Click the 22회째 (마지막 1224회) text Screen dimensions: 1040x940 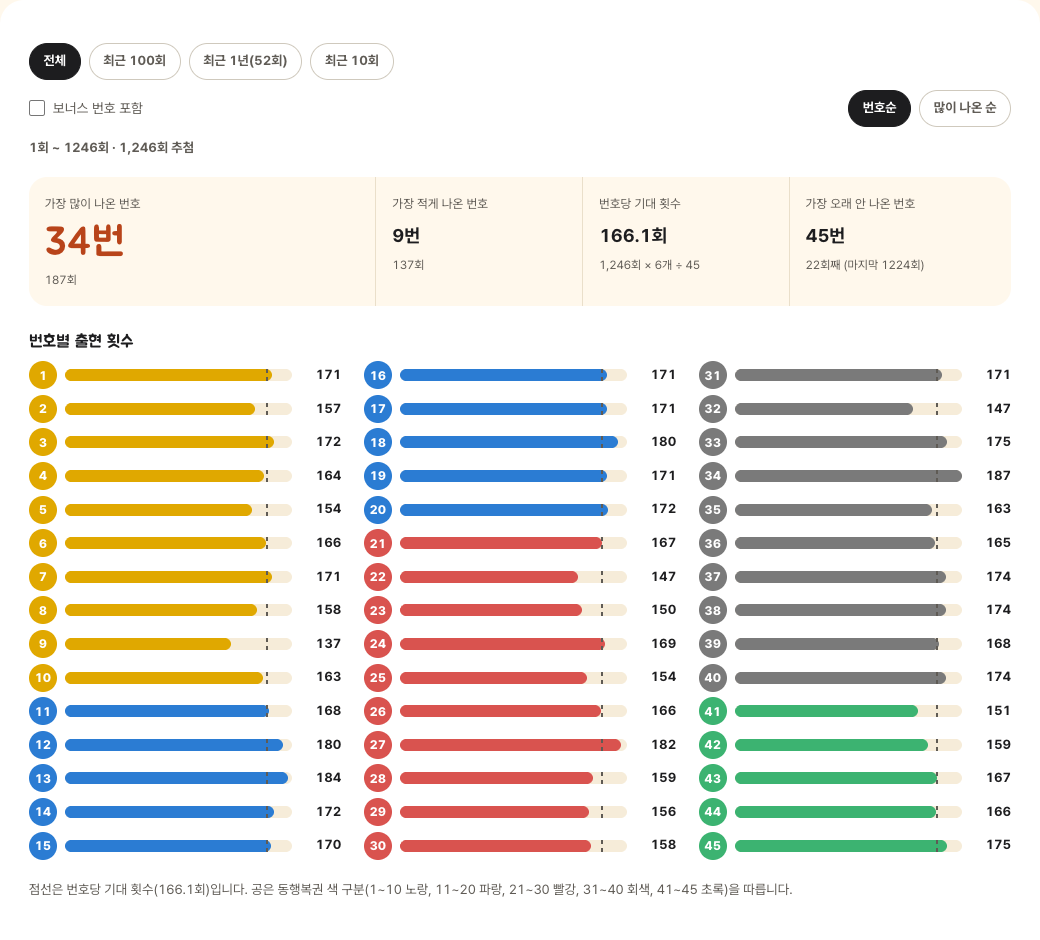(x=864, y=265)
